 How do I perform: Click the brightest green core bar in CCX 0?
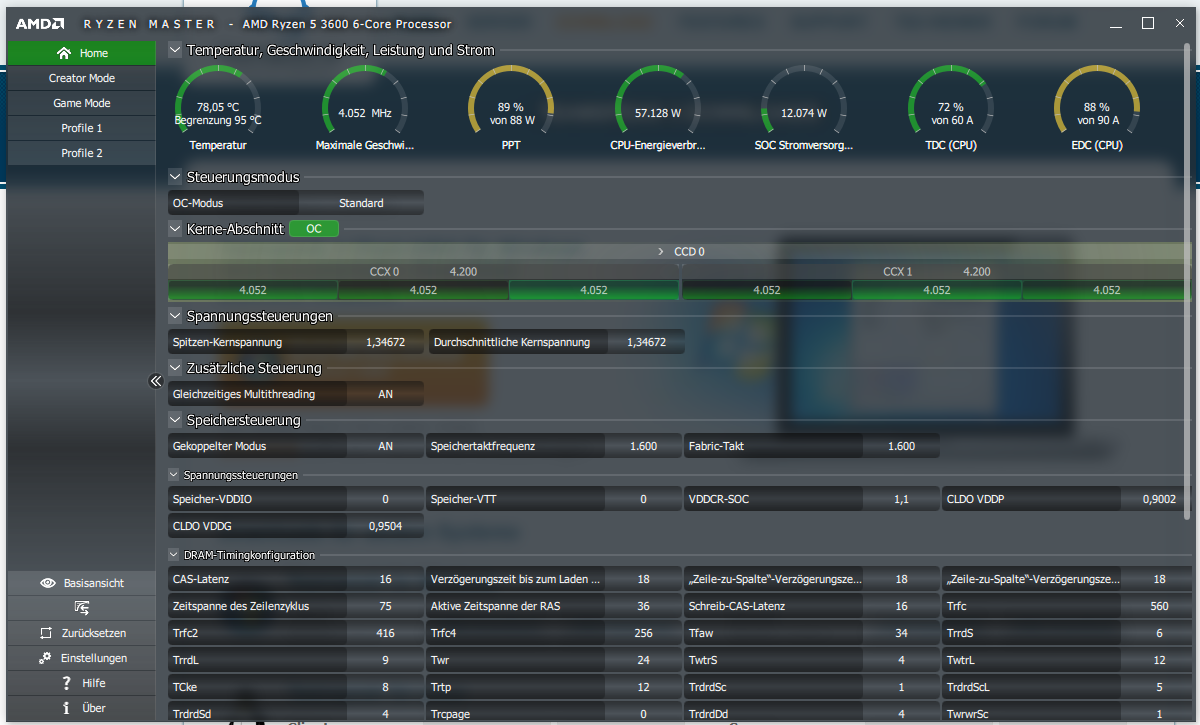pos(594,290)
